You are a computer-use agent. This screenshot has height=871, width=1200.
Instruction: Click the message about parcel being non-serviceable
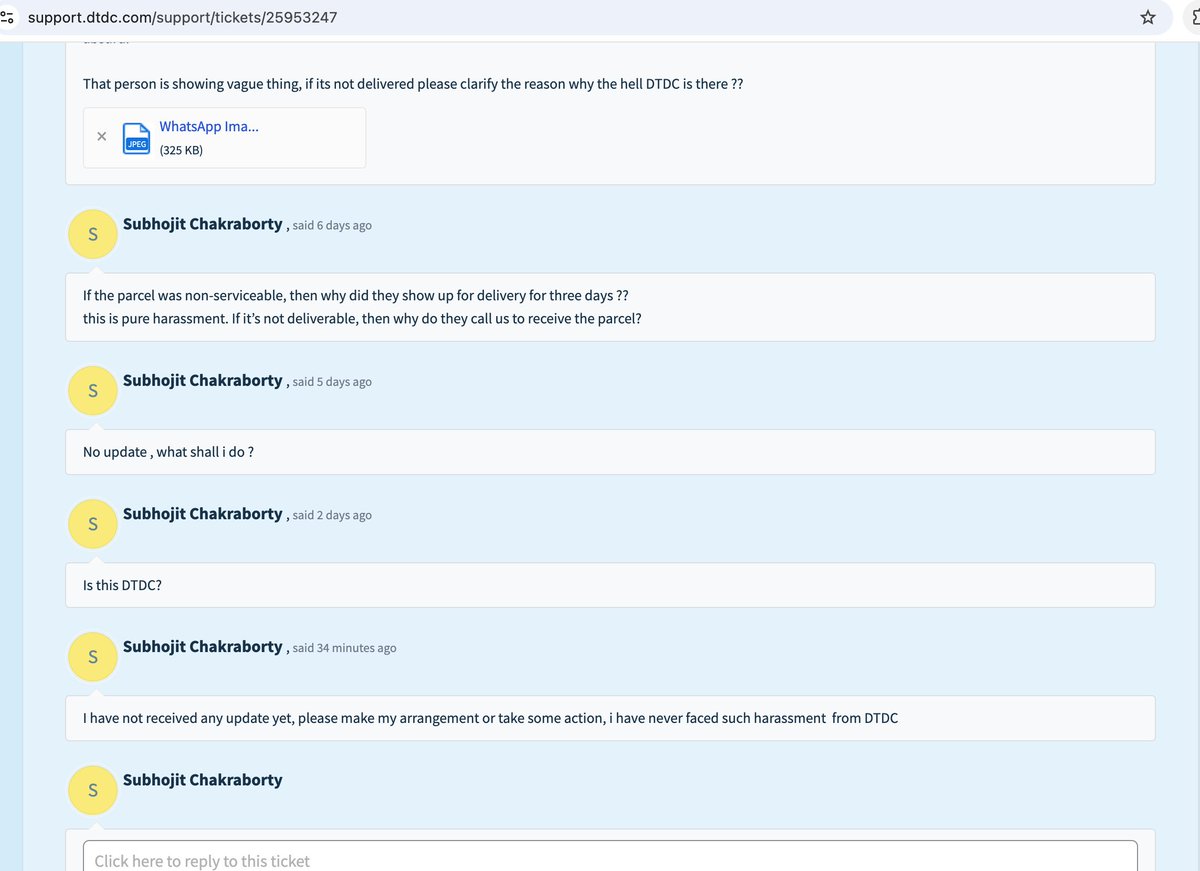(x=355, y=296)
